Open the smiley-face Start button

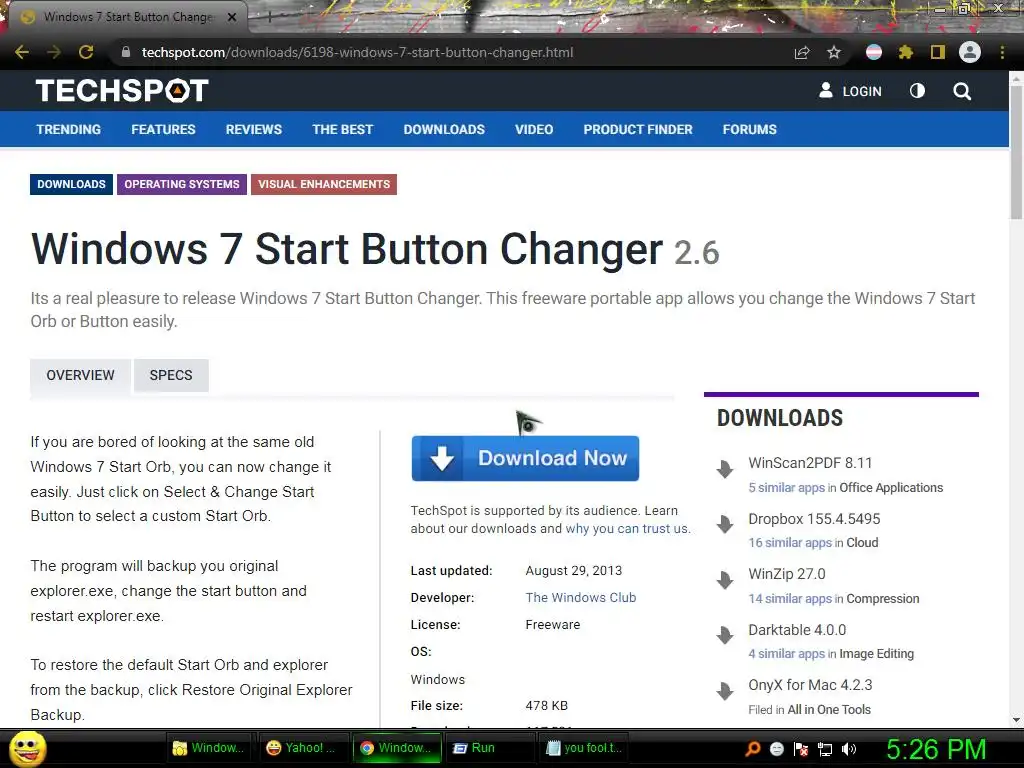pyautogui.click(x=28, y=748)
